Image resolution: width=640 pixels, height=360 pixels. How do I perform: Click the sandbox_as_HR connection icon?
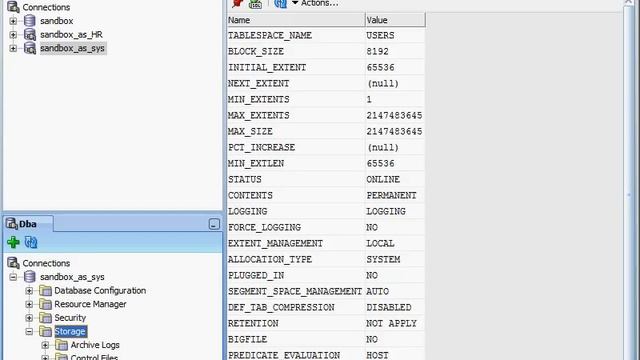tap(29, 35)
